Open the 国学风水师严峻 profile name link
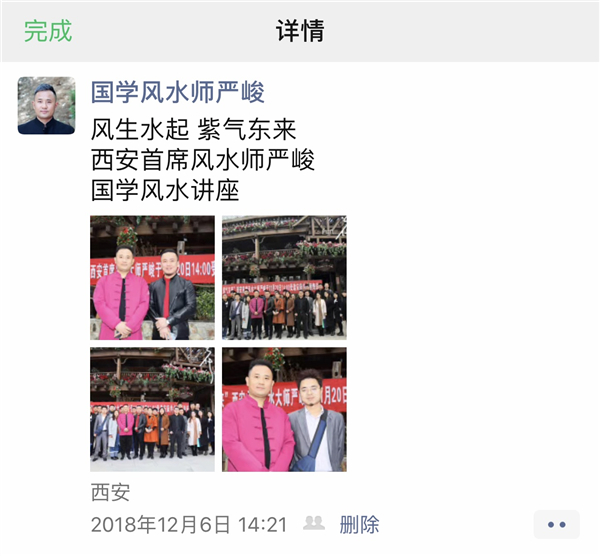 click(x=178, y=92)
